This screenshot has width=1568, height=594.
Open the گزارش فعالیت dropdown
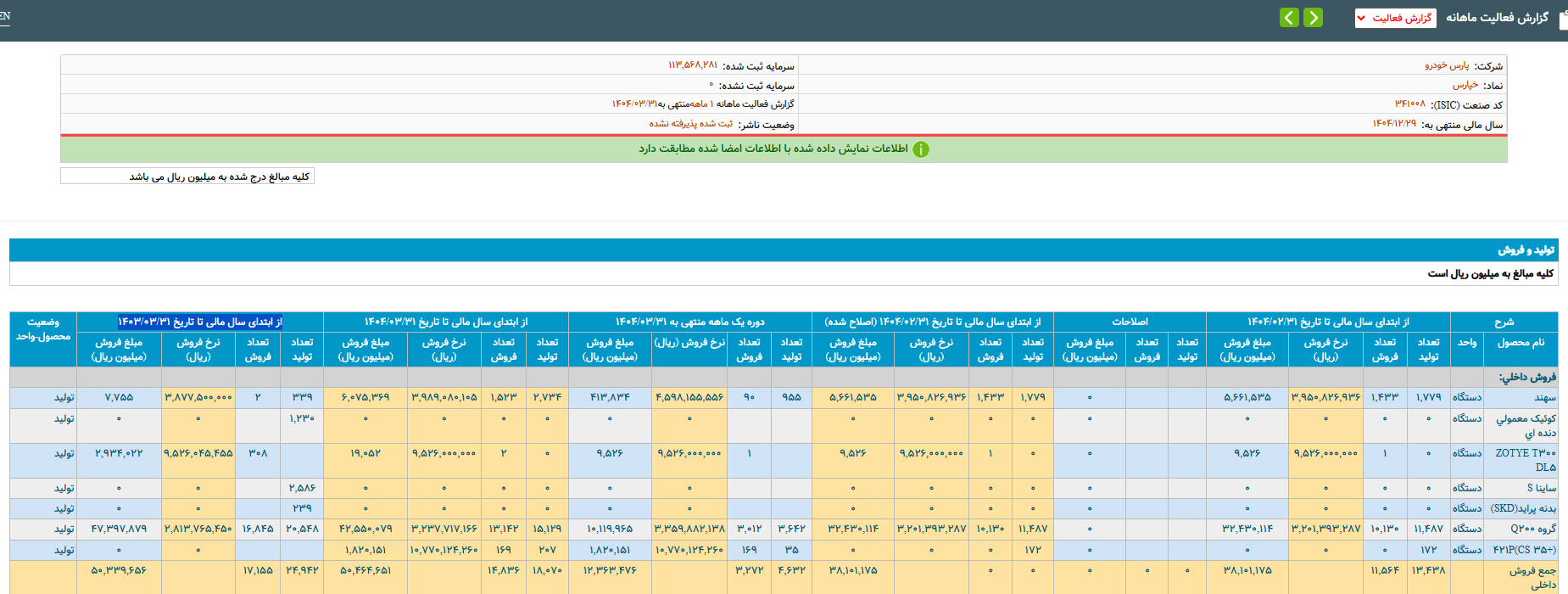1395,18
